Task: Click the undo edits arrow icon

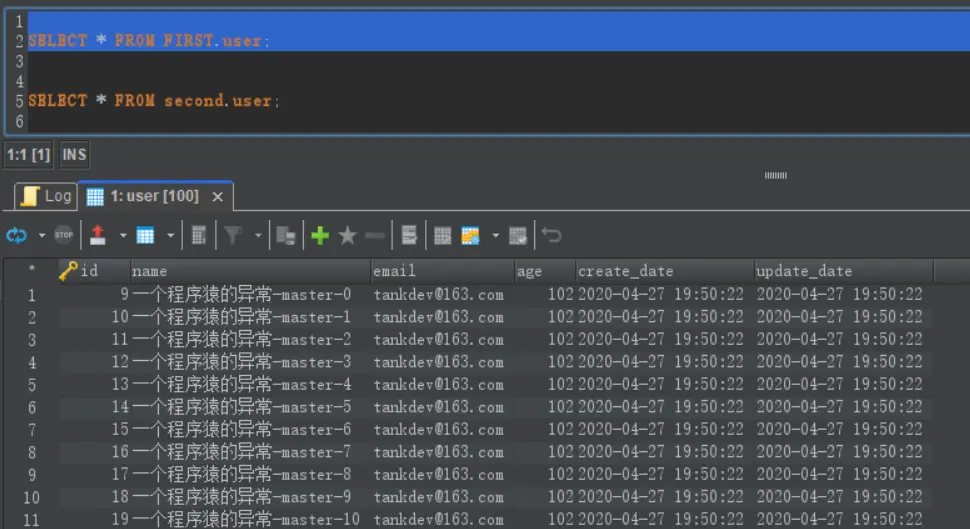Action: 551,235
